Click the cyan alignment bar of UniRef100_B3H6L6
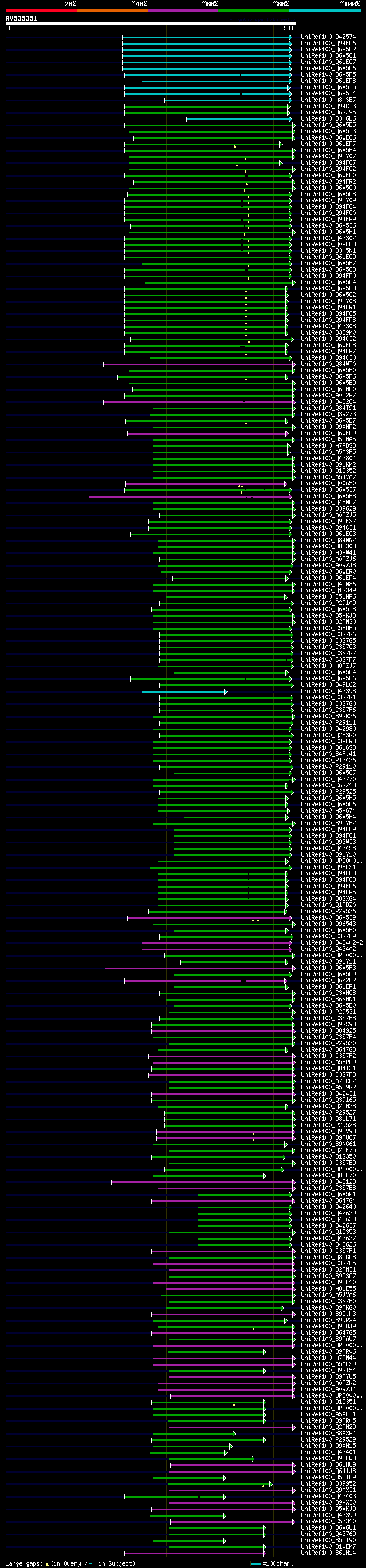Screen dimensions: 366x1568 tap(238, 120)
